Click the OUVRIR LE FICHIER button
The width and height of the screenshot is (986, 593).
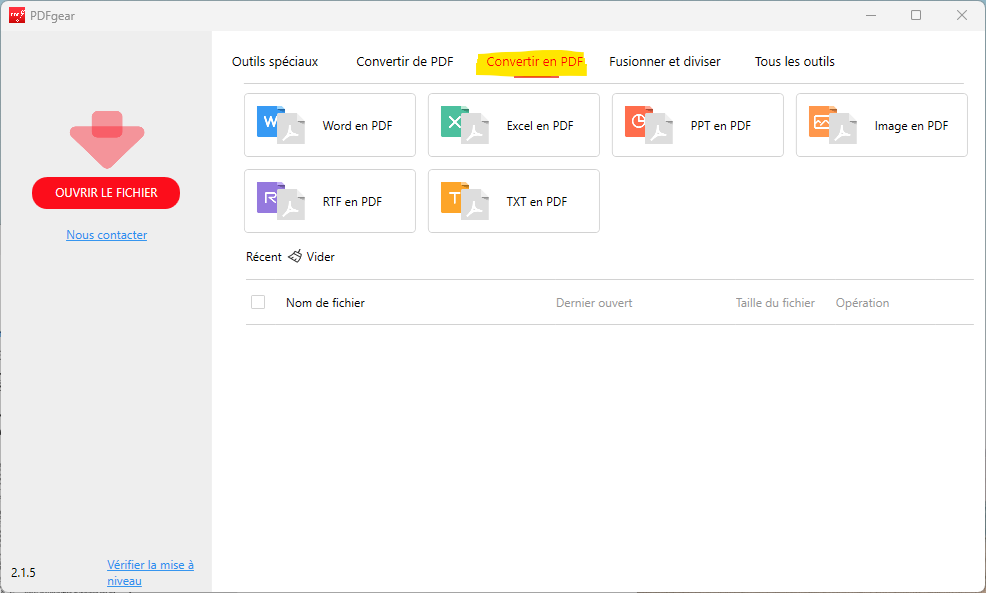(106, 193)
